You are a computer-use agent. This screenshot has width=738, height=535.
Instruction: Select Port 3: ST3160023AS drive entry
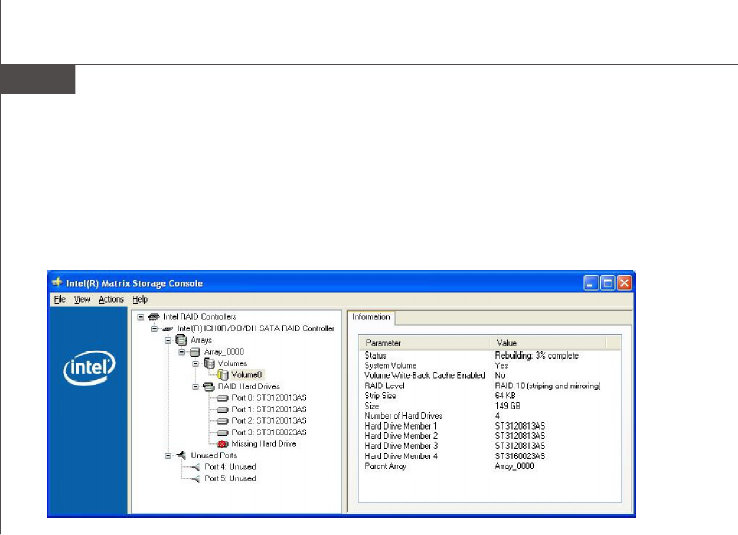(x=269, y=432)
